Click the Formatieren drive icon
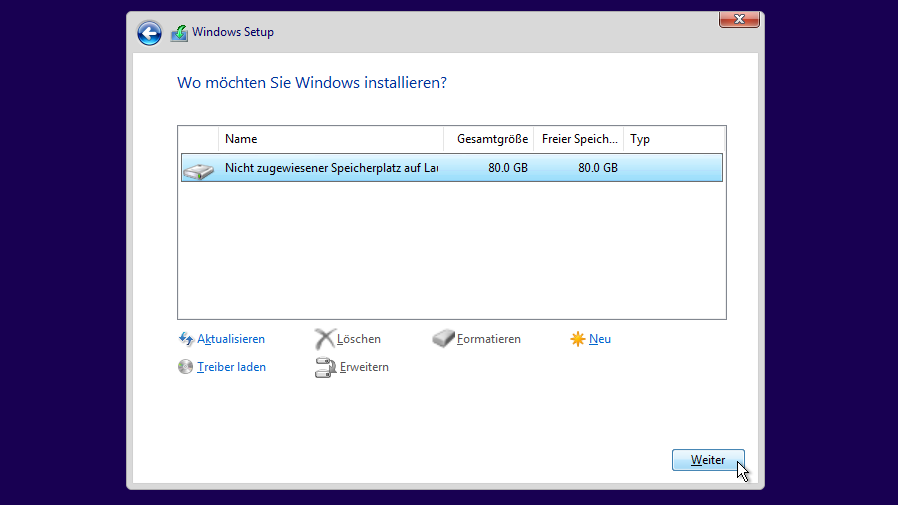This screenshot has height=505, width=898. tap(443, 339)
